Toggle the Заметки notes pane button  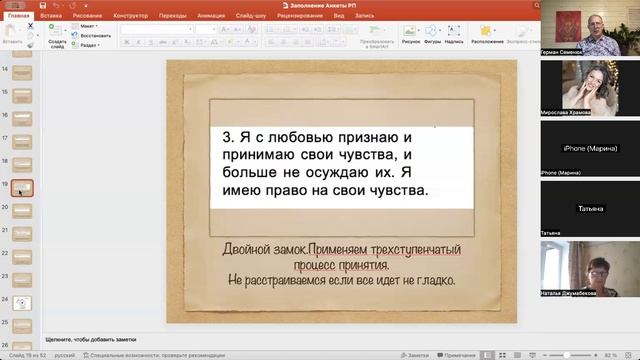click(414, 356)
